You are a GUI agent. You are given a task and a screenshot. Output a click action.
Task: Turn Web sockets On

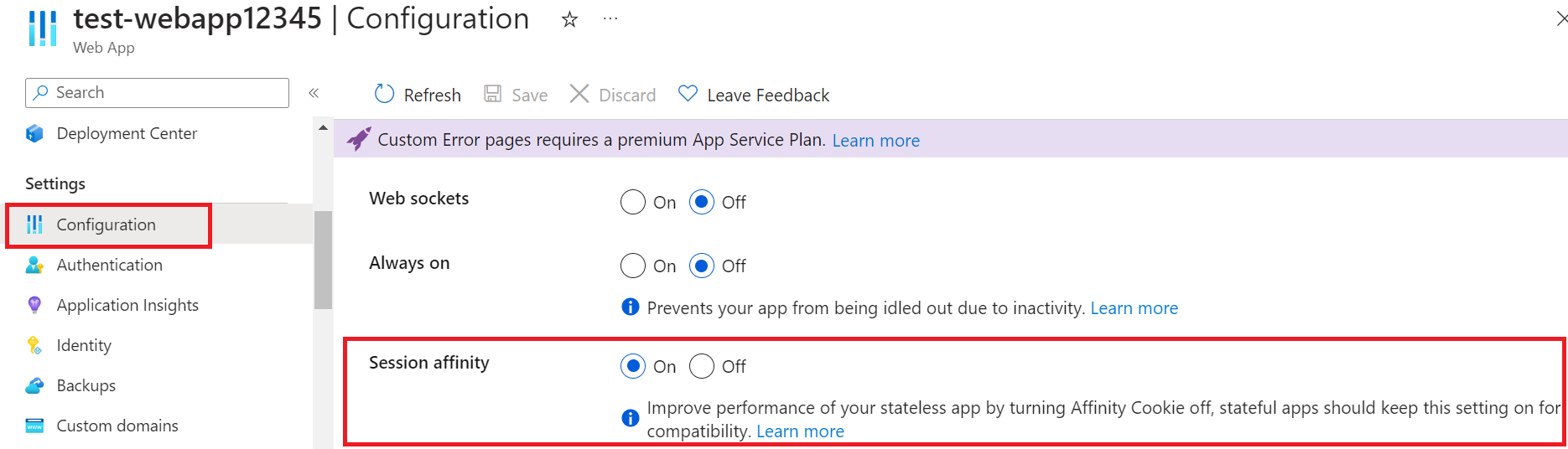tap(633, 202)
